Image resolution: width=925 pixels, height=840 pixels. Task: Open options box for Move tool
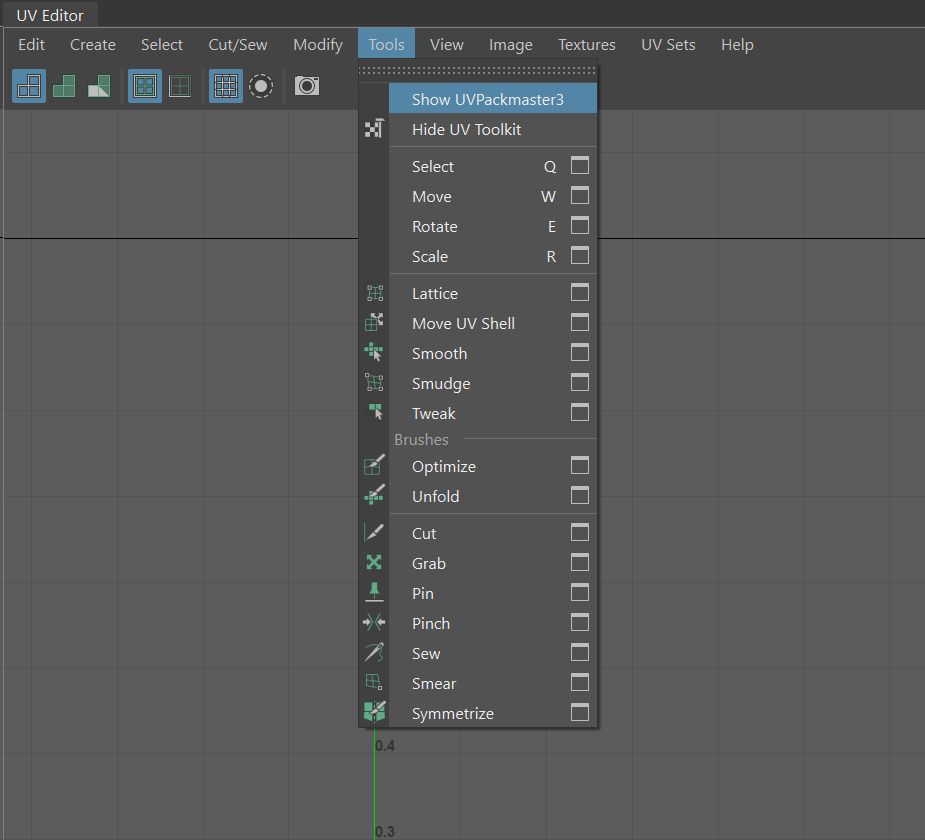pyautogui.click(x=580, y=196)
